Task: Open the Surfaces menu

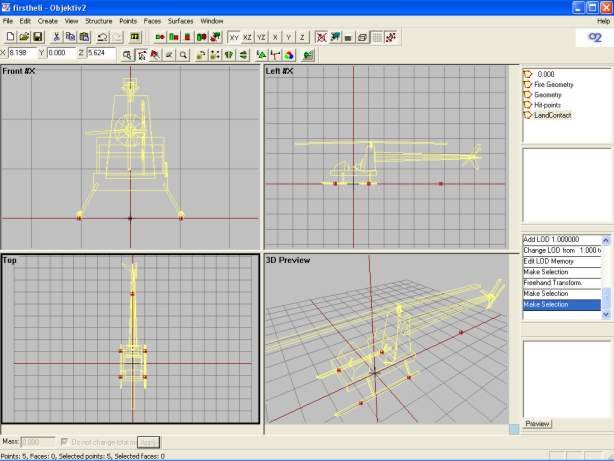Action: point(181,20)
